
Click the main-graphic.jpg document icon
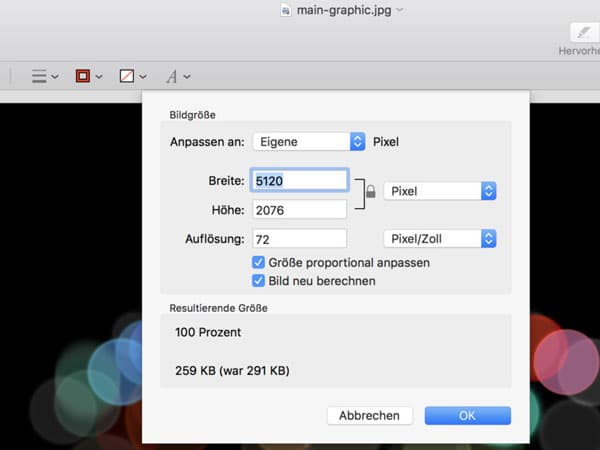pos(285,10)
